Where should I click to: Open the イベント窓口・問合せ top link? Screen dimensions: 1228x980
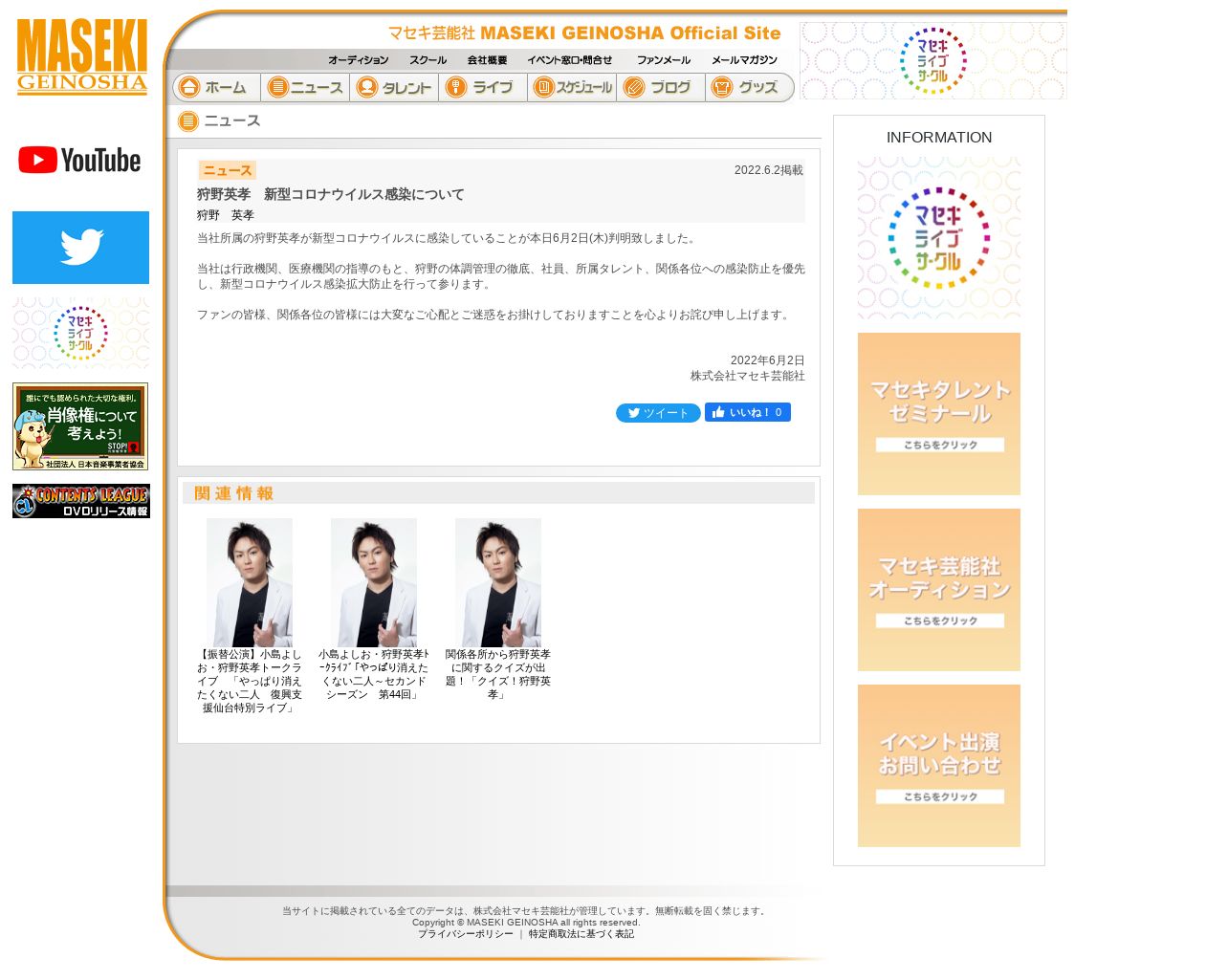point(570,60)
